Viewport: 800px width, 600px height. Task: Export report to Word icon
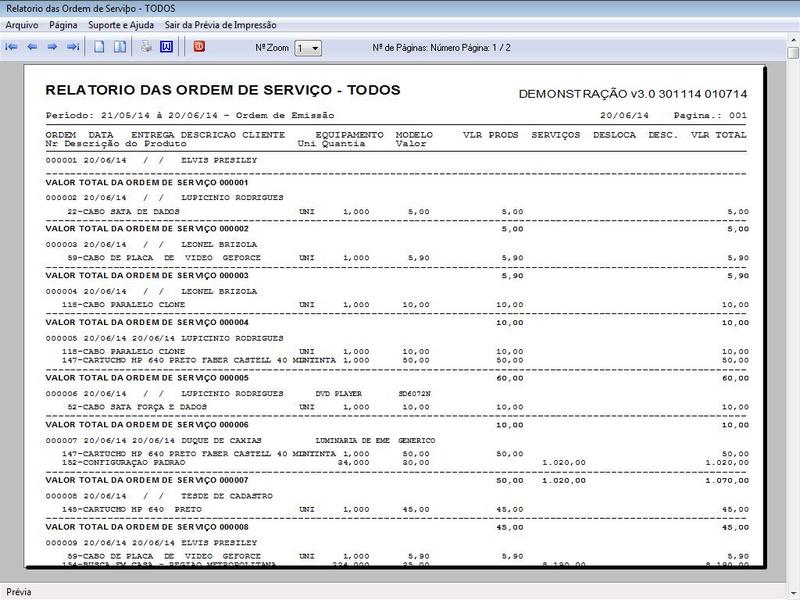[x=166, y=47]
